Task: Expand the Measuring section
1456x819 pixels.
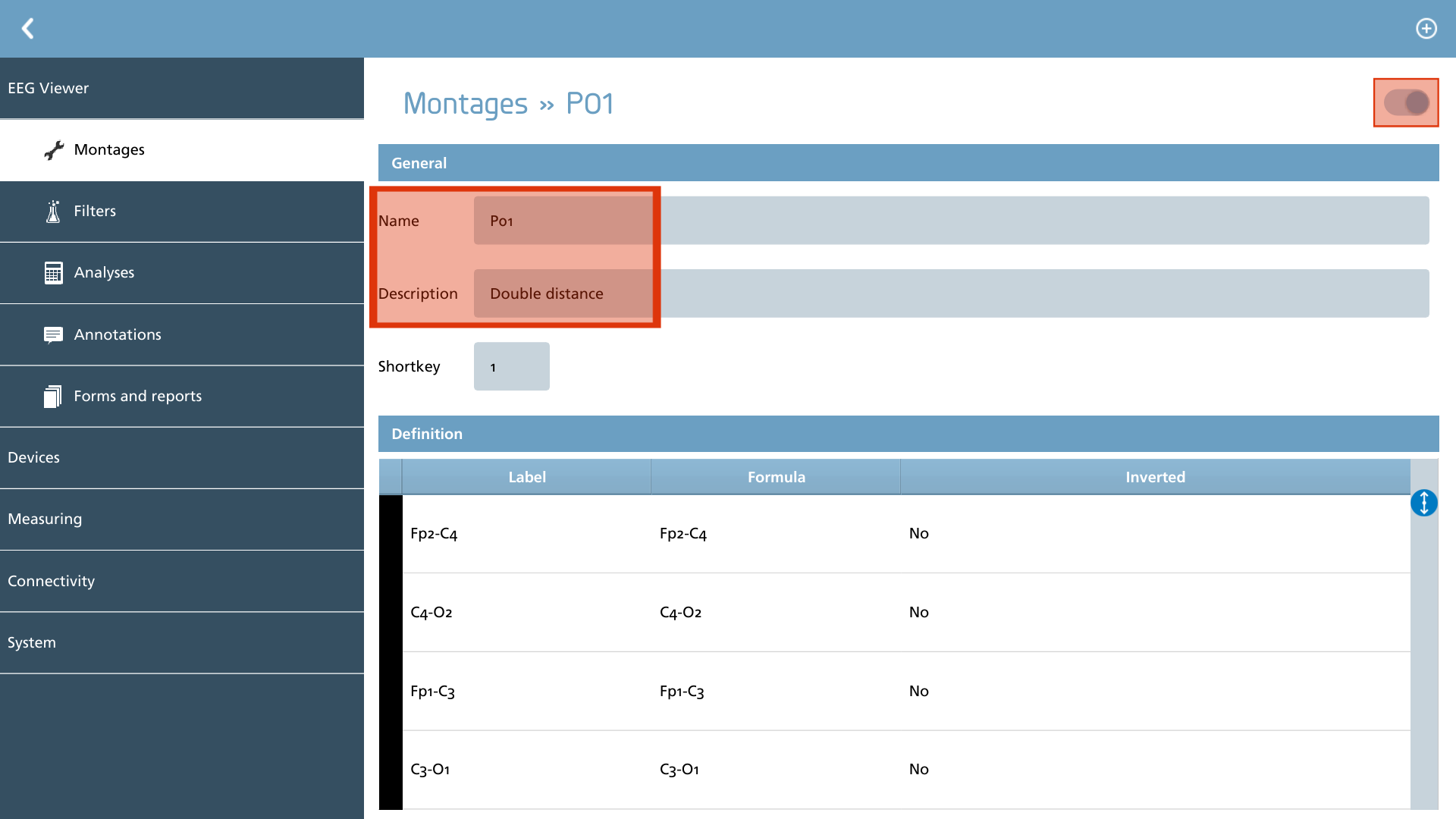Action: tap(182, 519)
